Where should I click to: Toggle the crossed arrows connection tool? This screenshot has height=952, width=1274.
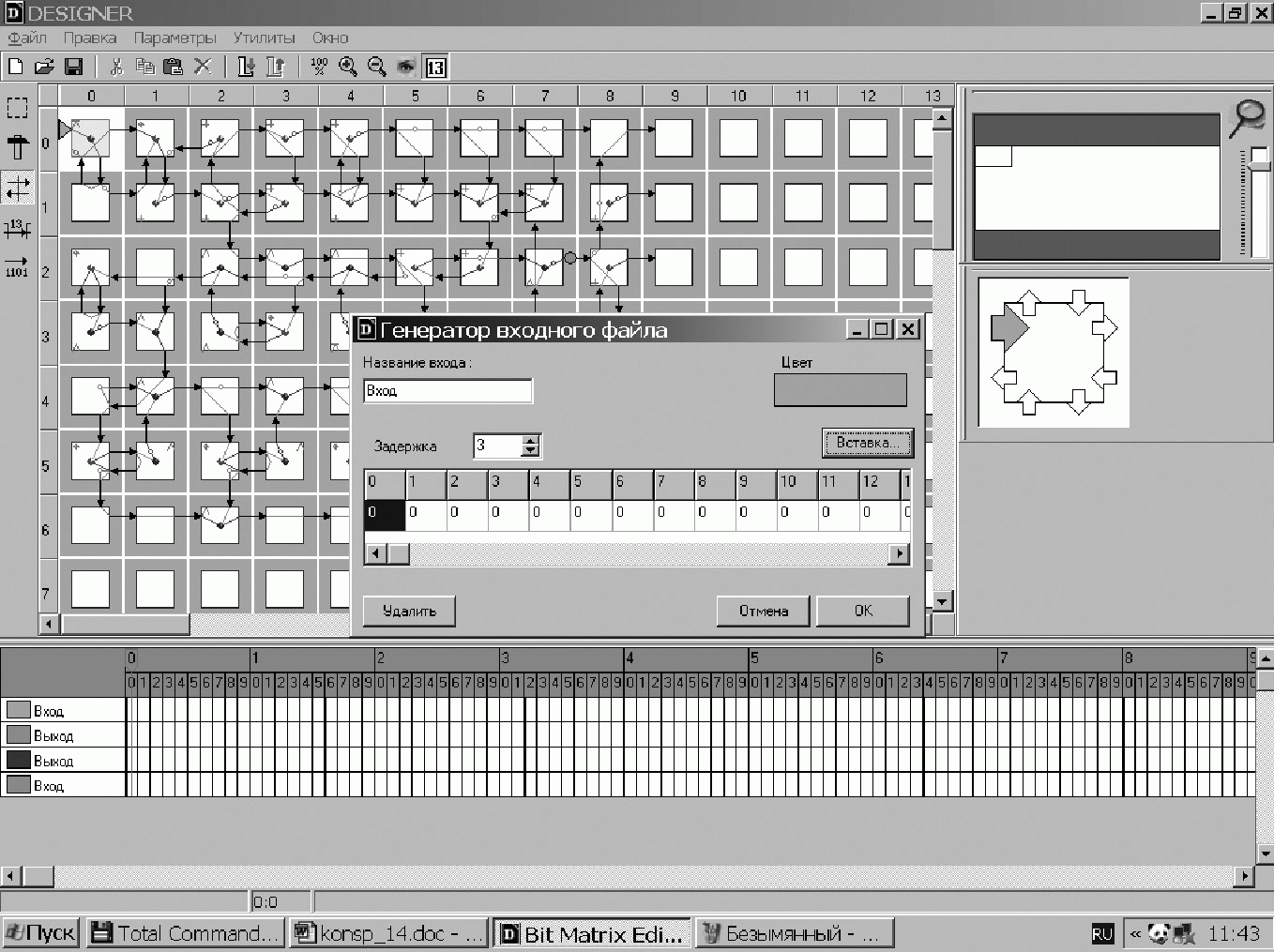(17, 188)
